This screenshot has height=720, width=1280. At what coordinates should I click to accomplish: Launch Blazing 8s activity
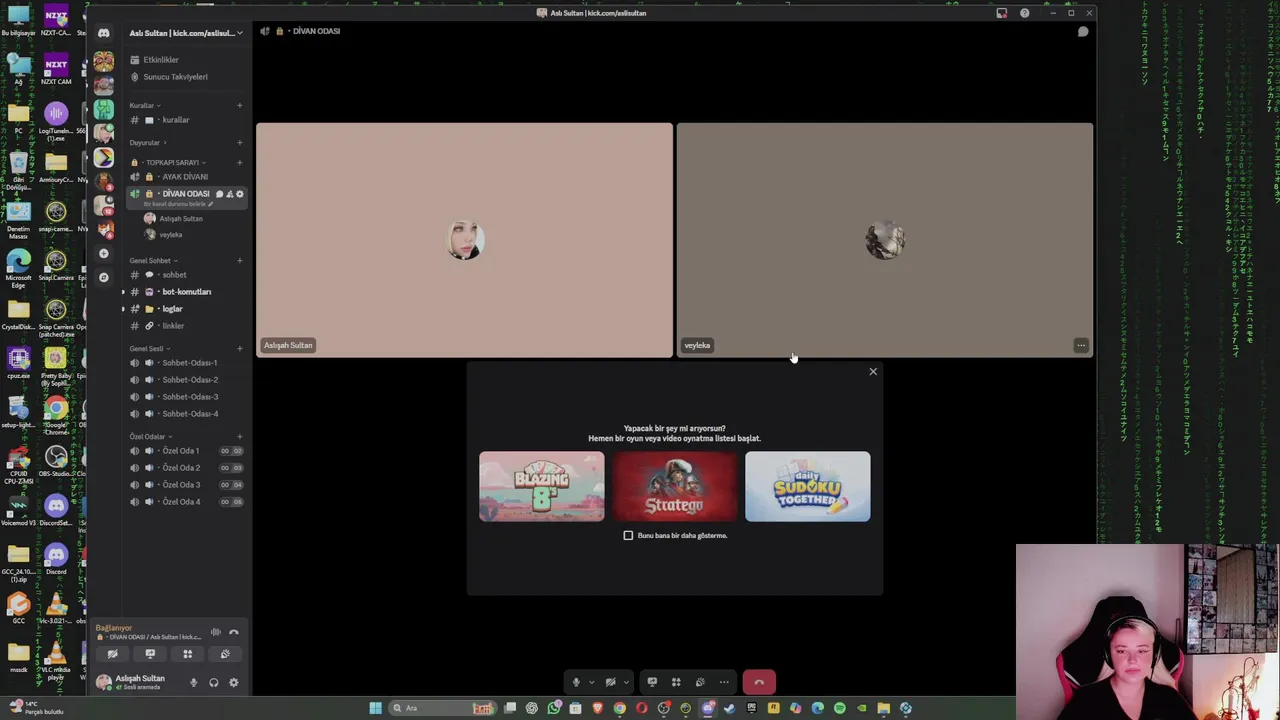click(x=541, y=486)
